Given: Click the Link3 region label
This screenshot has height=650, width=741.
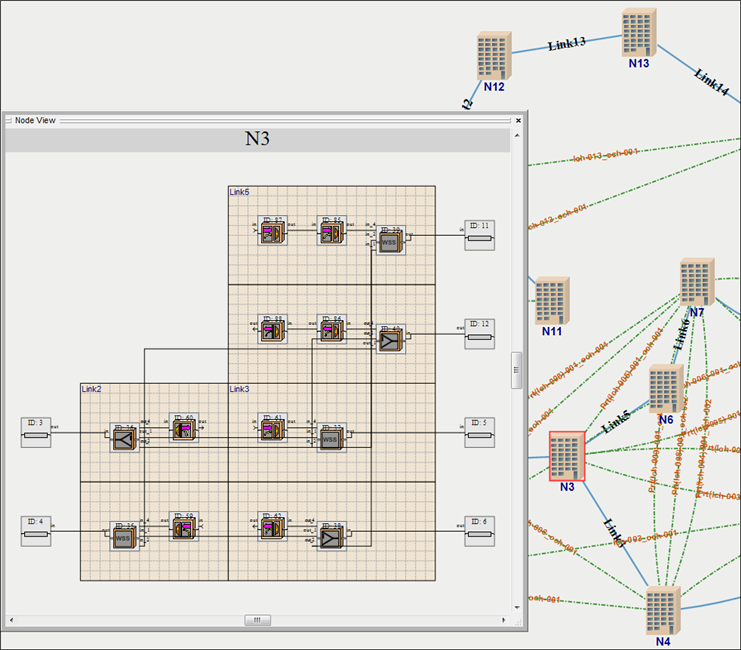Looking at the screenshot, I should pyautogui.click(x=239, y=389).
